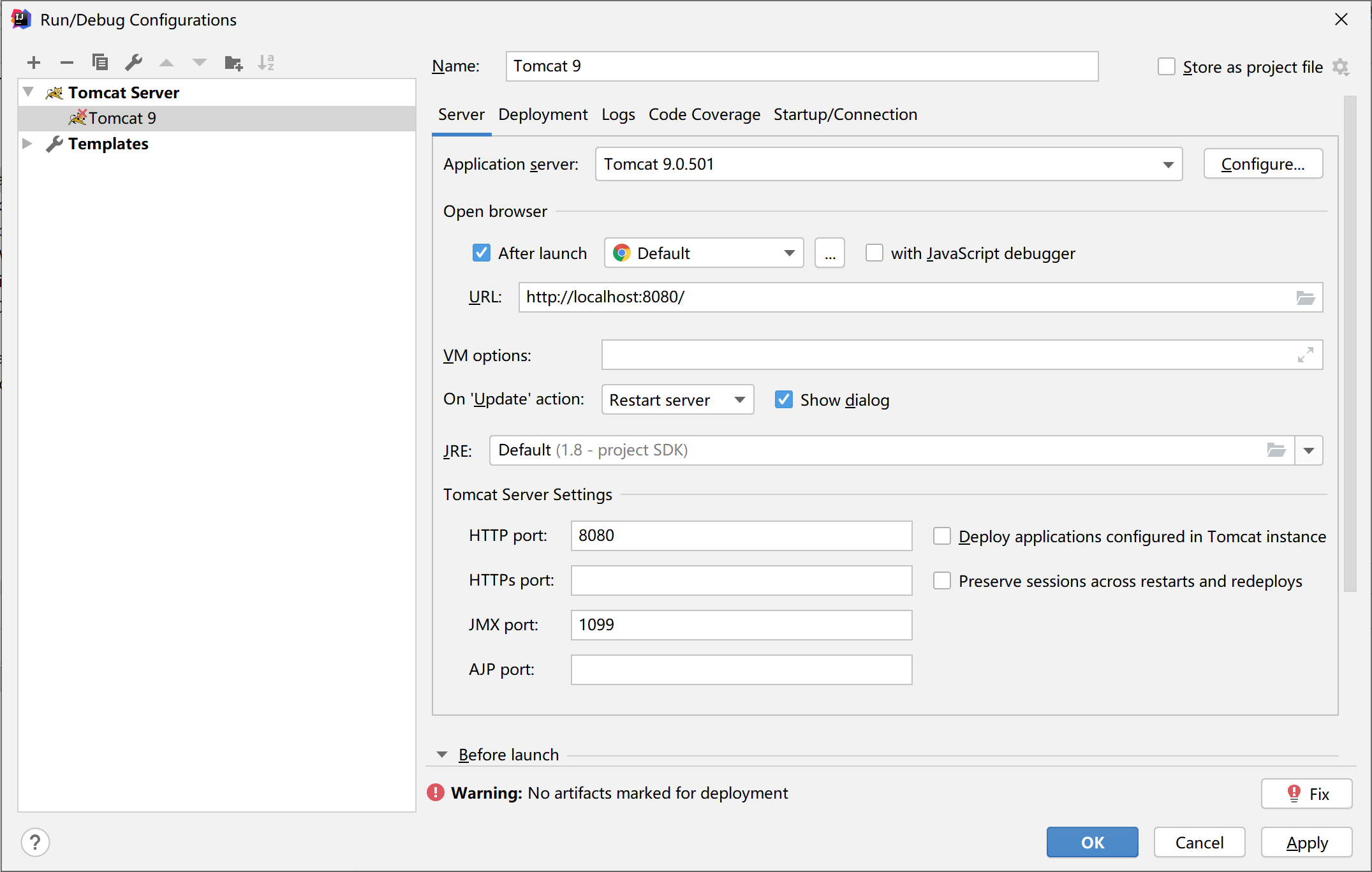Open the Startup/Connection tab
The height and width of the screenshot is (872, 1372).
tap(845, 115)
